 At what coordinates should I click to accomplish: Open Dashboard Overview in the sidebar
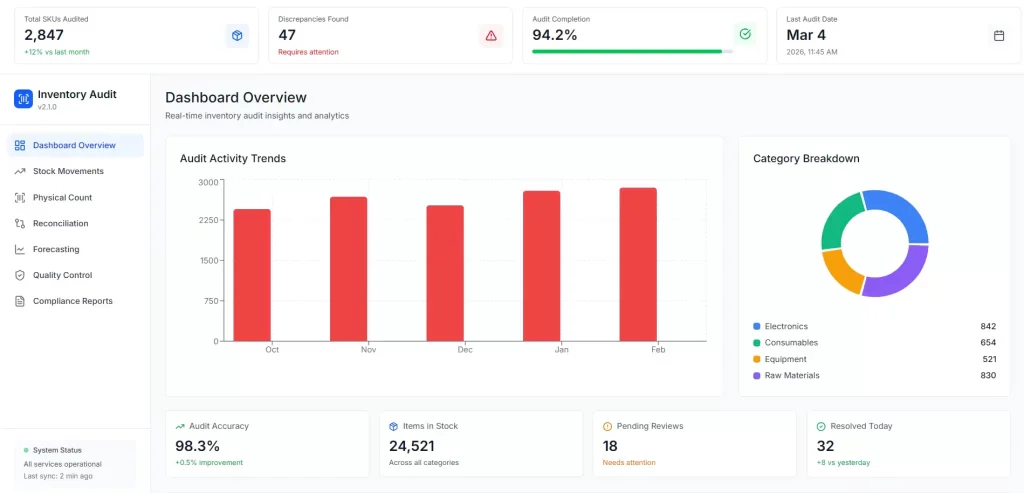pos(75,146)
